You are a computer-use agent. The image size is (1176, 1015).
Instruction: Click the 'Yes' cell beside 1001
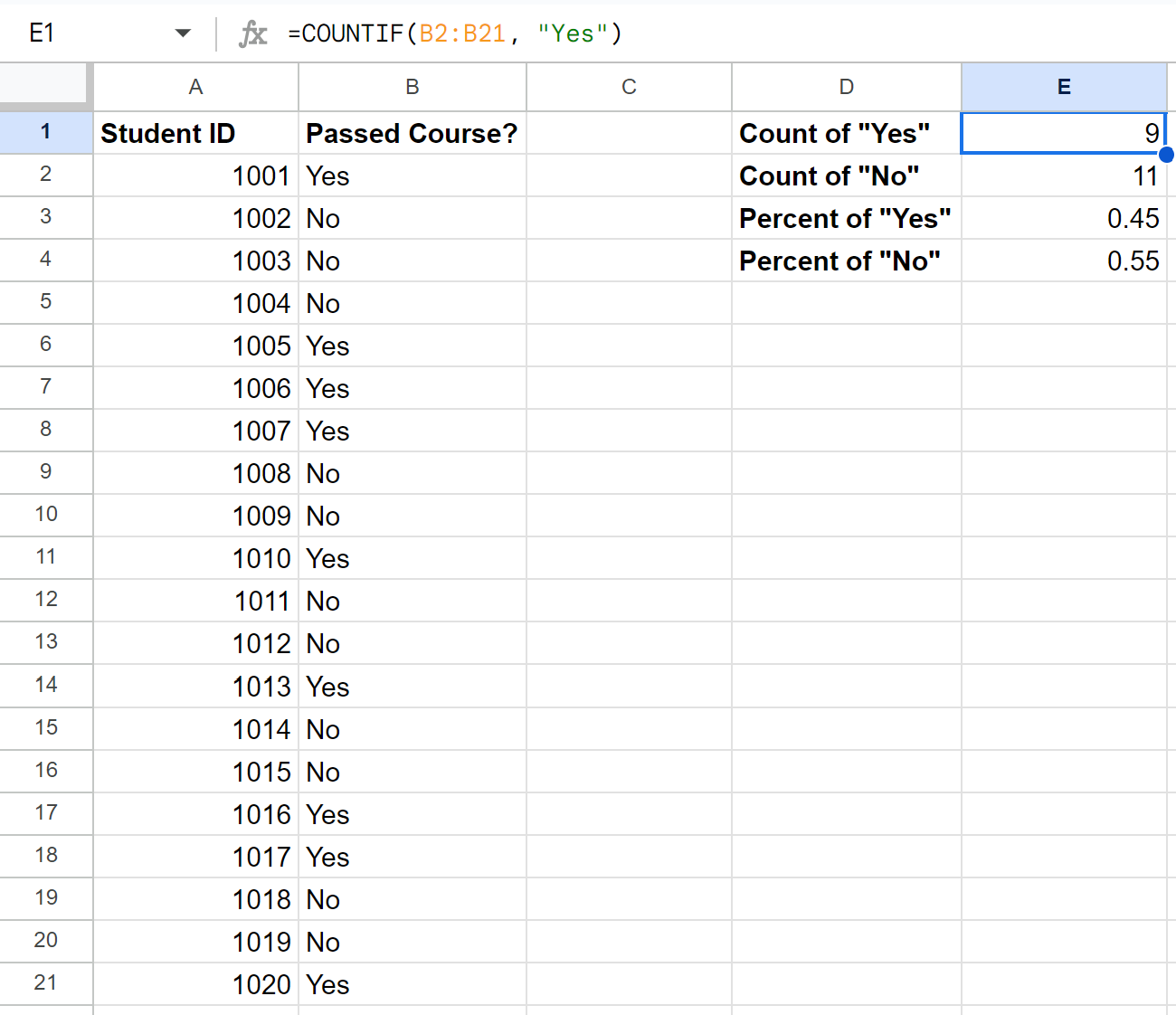413,175
